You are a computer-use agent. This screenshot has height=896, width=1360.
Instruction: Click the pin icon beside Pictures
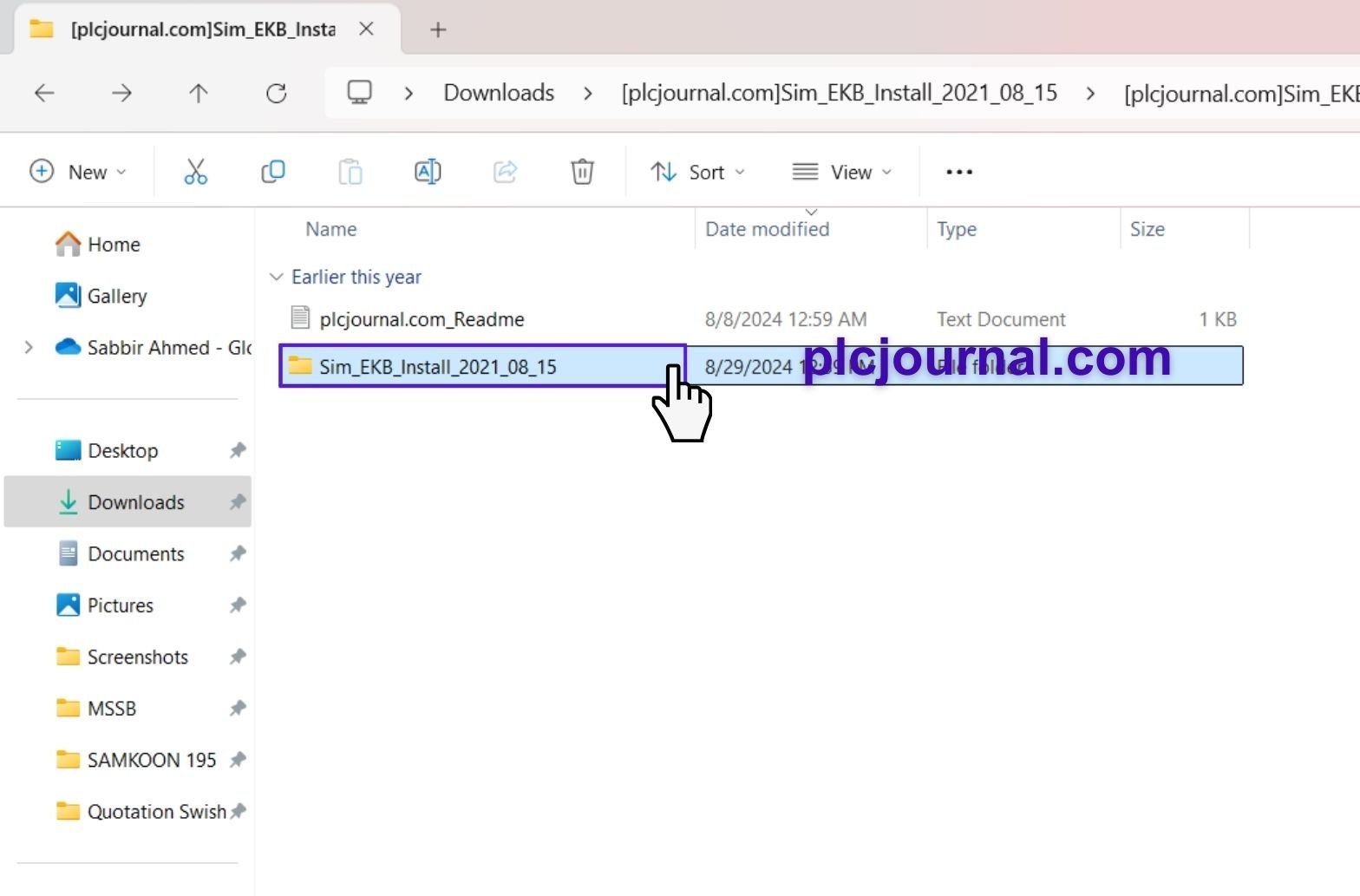(238, 605)
